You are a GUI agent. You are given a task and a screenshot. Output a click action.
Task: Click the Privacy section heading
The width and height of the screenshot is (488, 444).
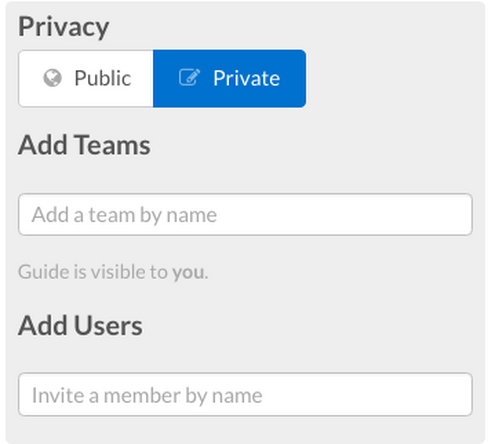pyautogui.click(x=64, y=27)
